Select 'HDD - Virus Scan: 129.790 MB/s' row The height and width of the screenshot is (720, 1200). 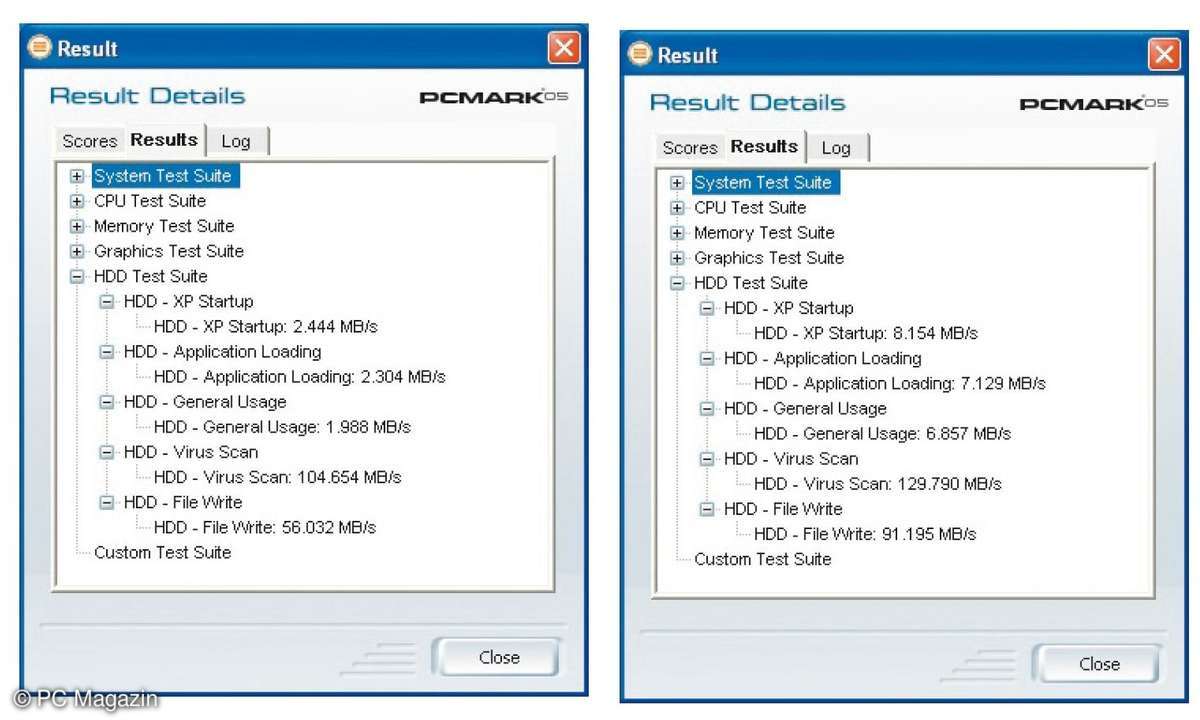pos(877,484)
